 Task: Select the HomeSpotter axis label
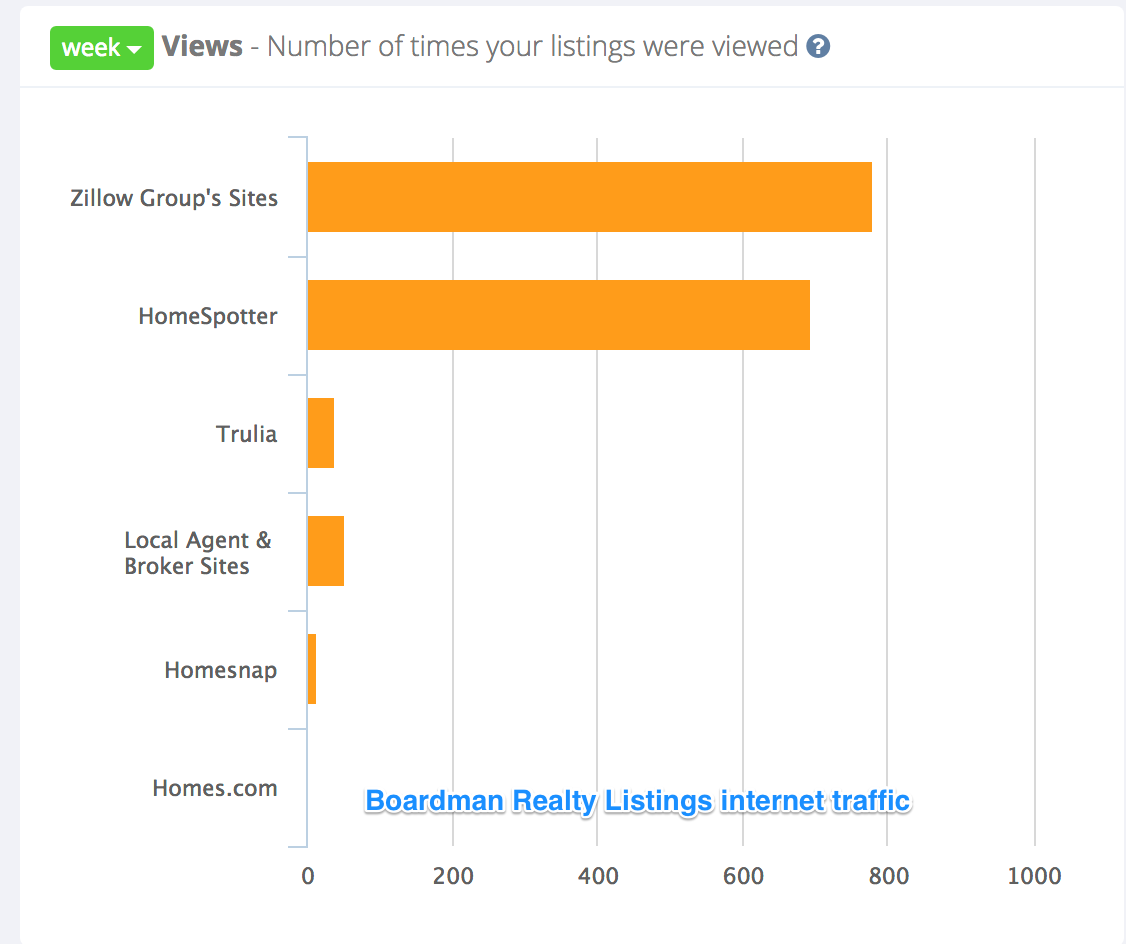click(208, 316)
